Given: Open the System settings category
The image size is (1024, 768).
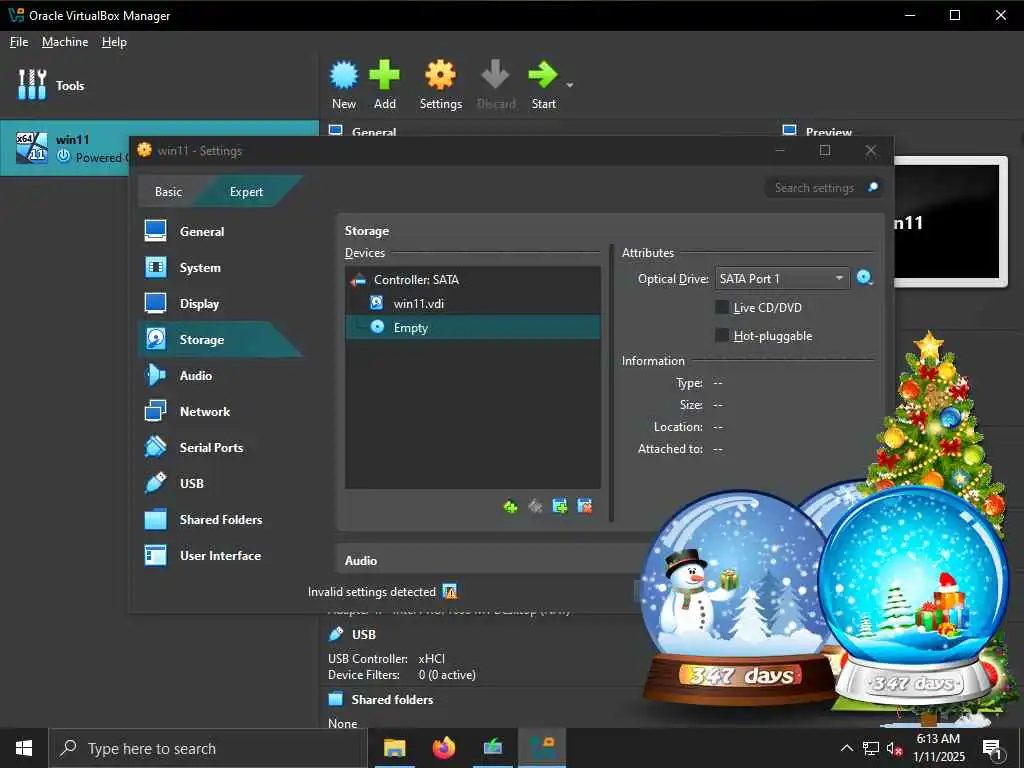Looking at the screenshot, I should coord(200,267).
